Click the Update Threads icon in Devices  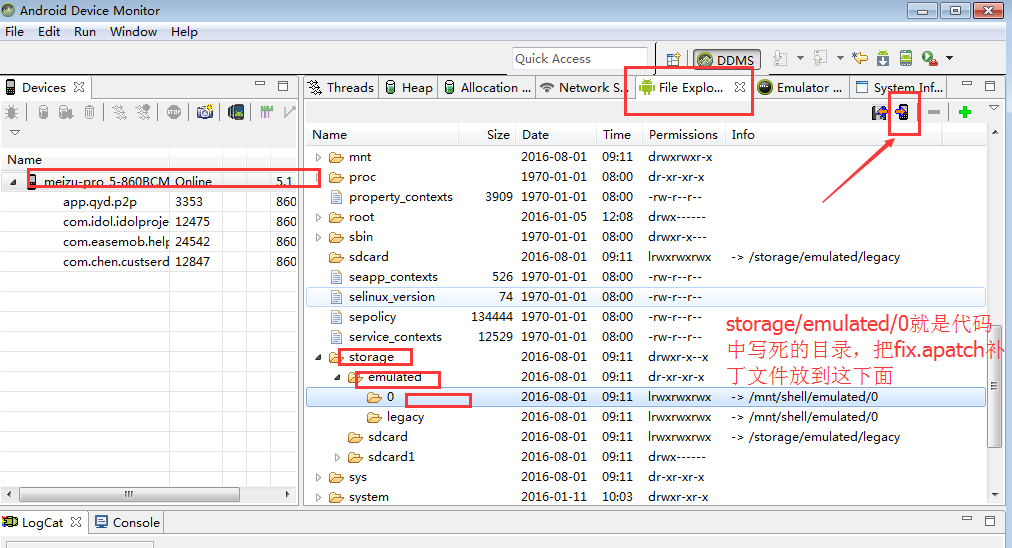click(119, 112)
